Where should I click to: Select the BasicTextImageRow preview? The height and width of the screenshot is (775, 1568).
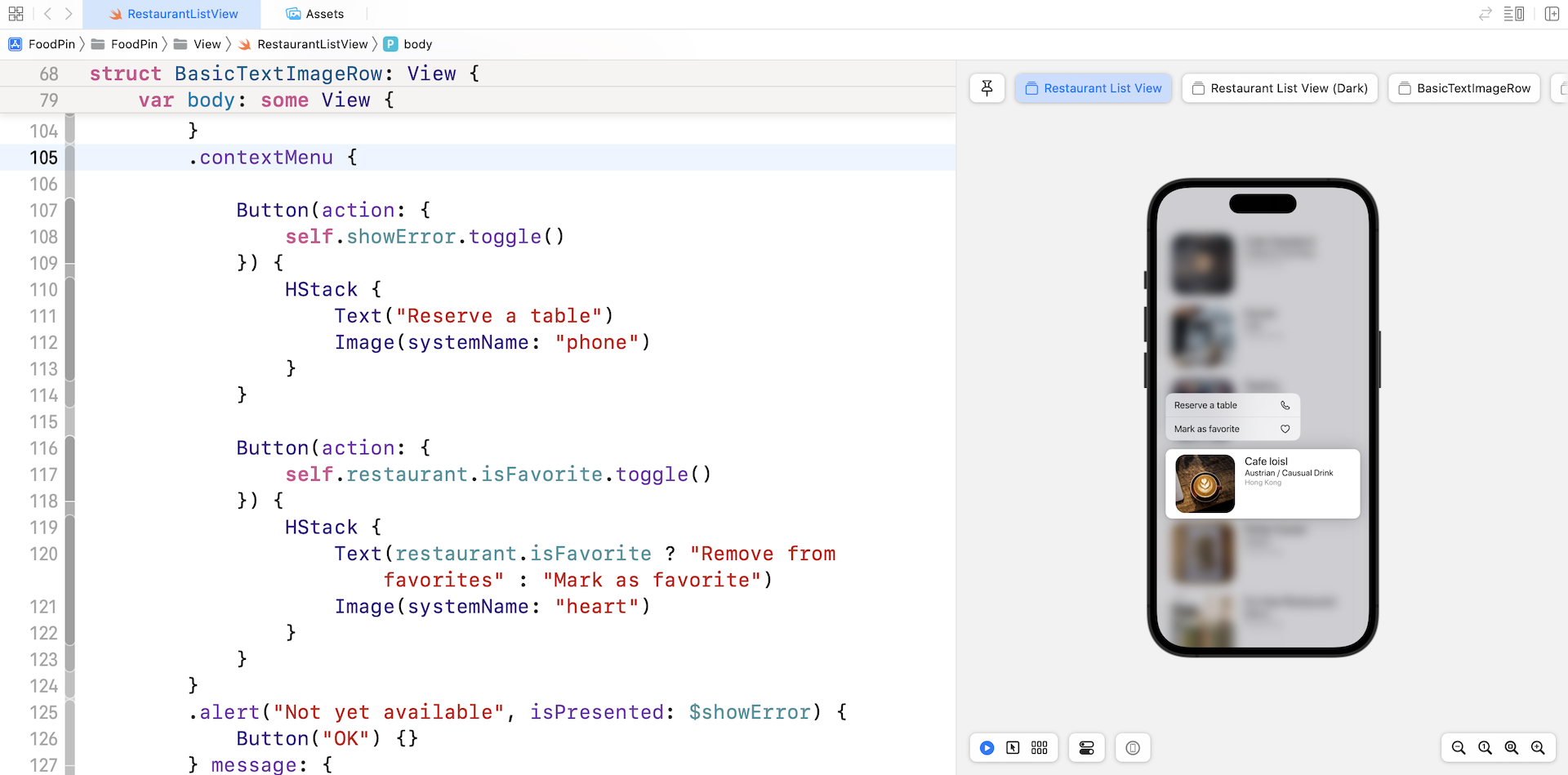[1464, 88]
